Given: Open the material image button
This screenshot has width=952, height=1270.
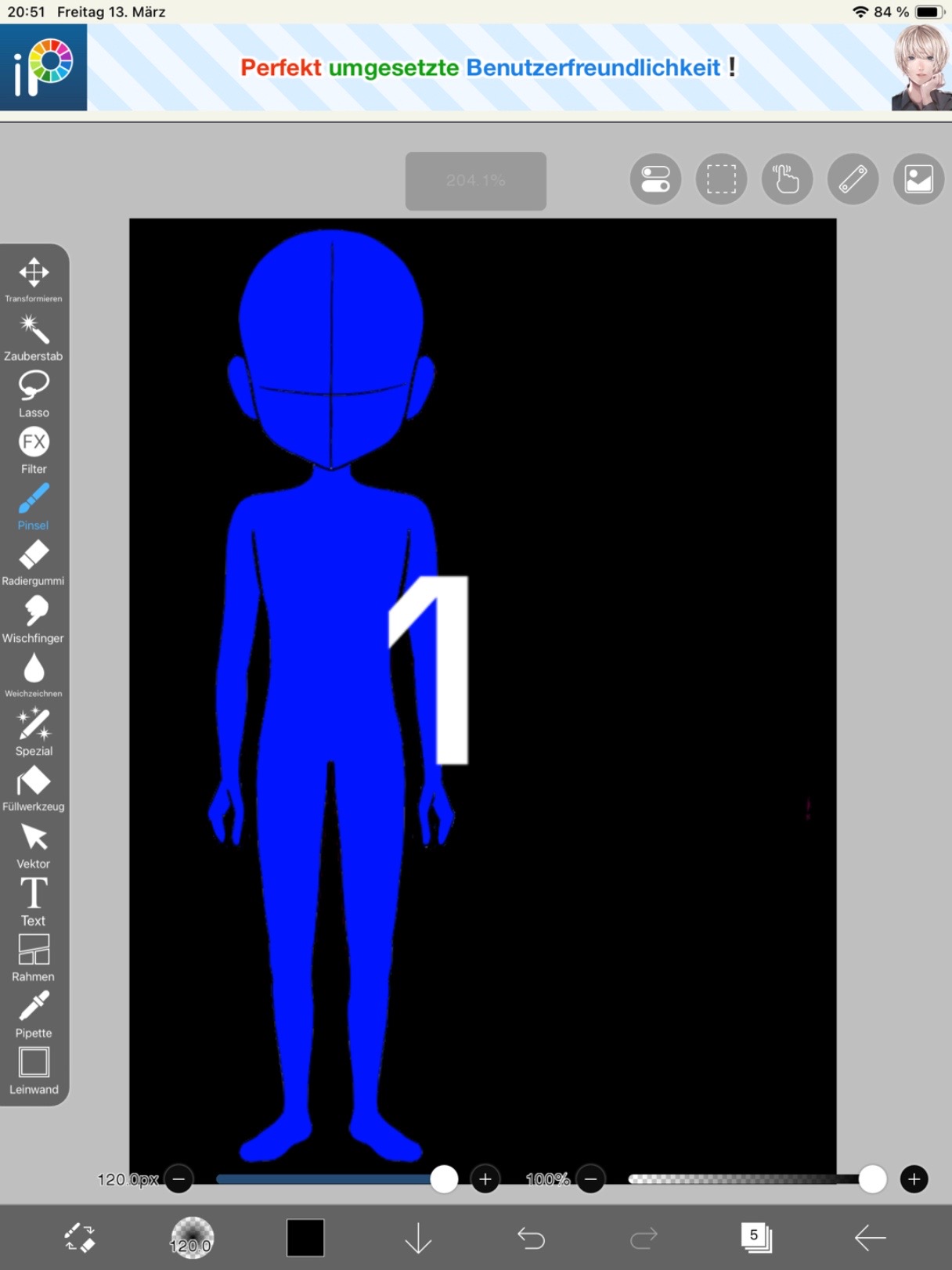Looking at the screenshot, I should pyautogui.click(x=918, y=179).
